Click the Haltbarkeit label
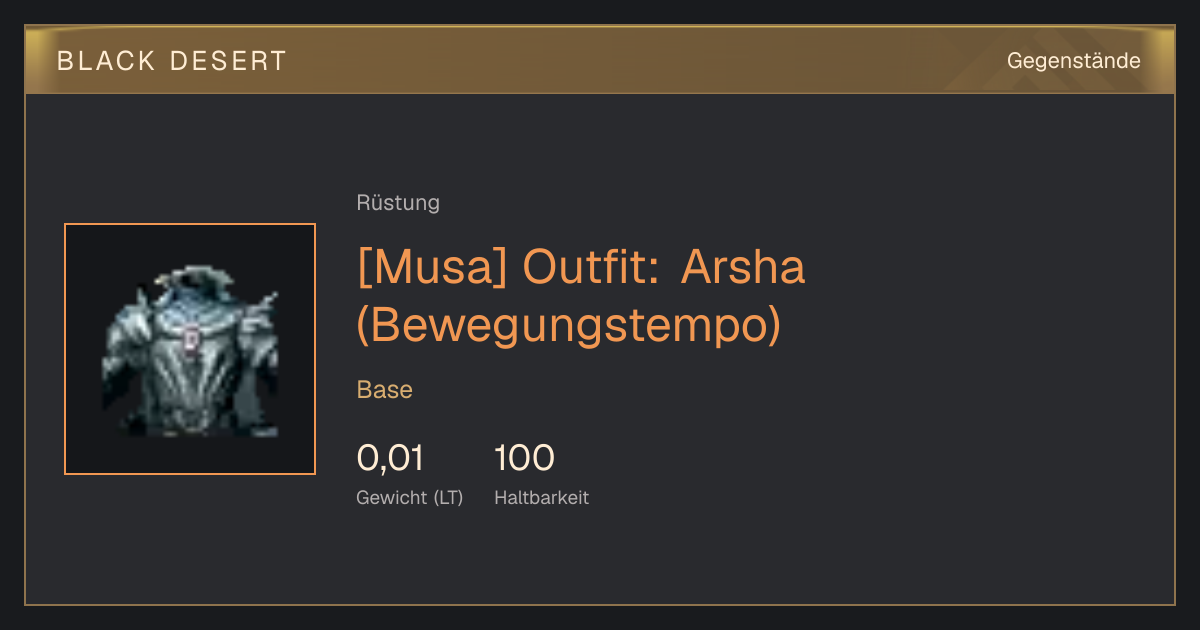 [541, 497]
